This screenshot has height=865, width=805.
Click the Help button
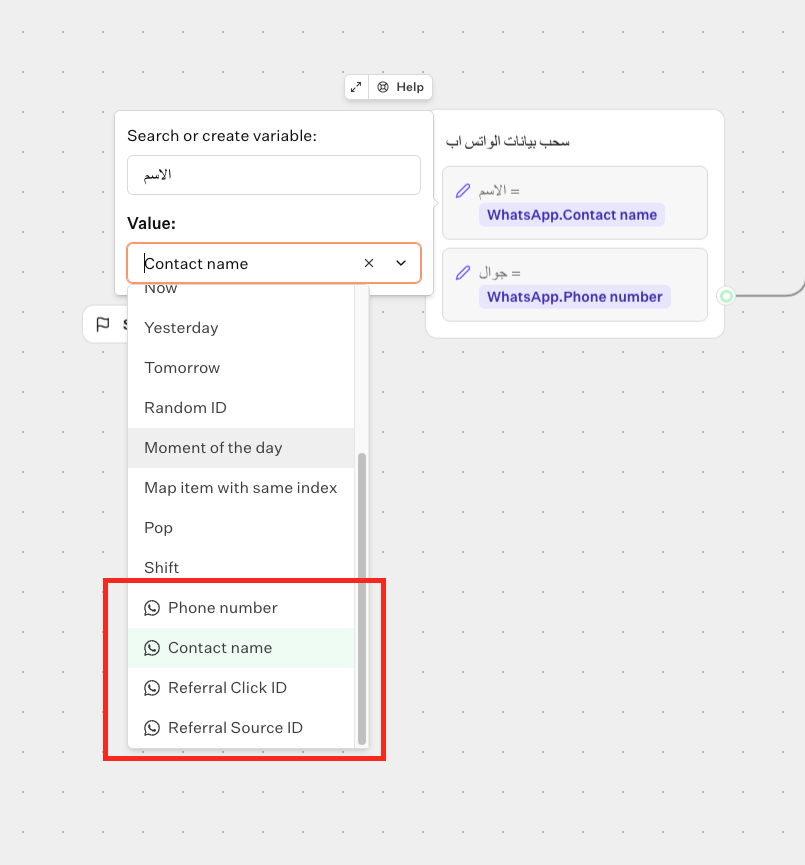[x=400, y=87]
